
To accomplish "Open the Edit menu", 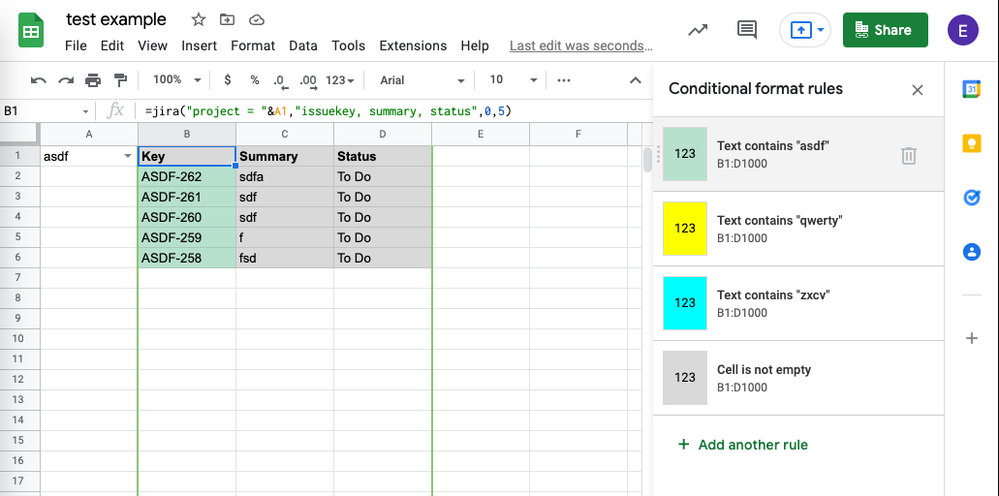I will click(x=112, y=46).
